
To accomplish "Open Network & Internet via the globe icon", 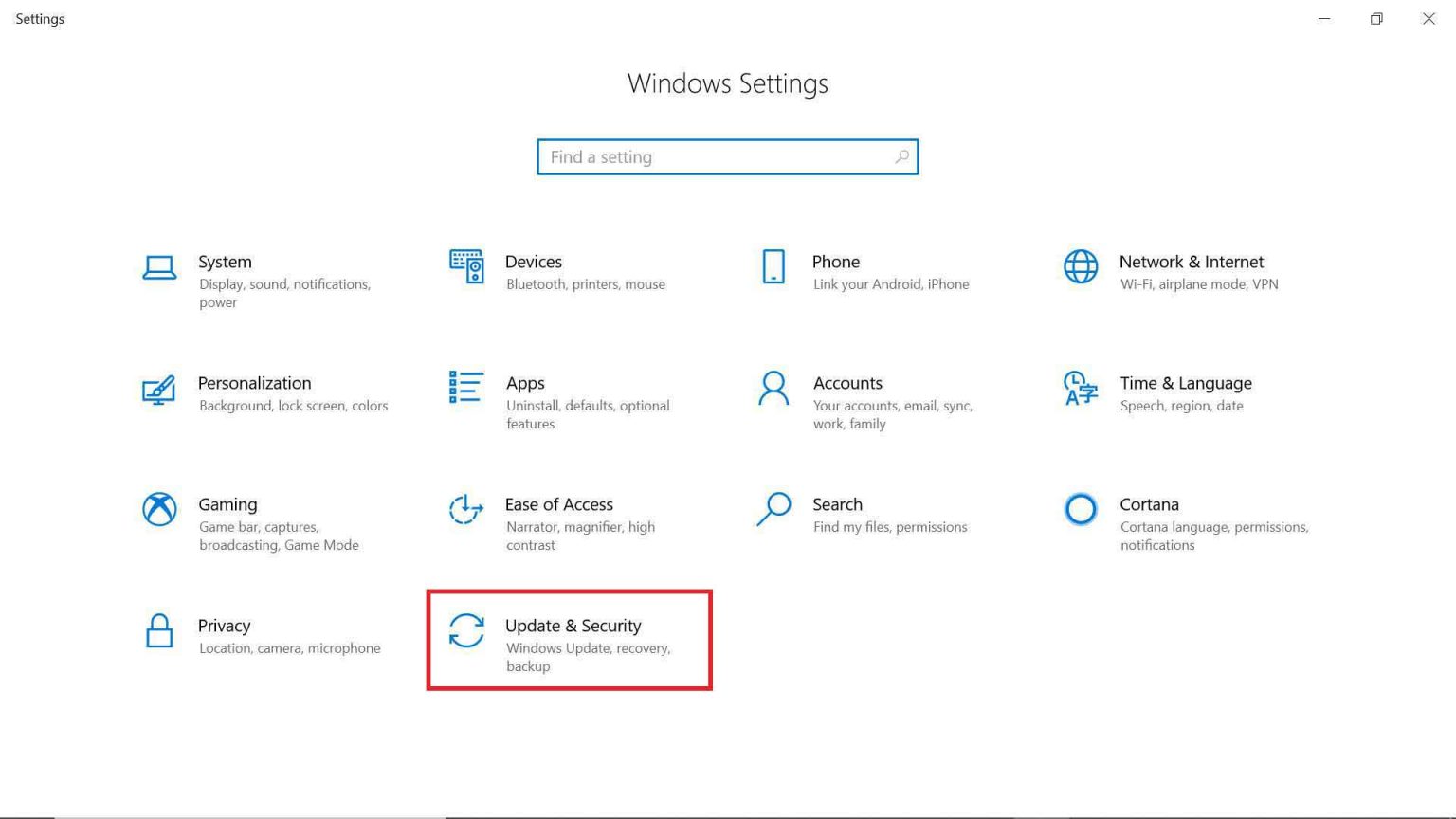I will point(1080,268).
